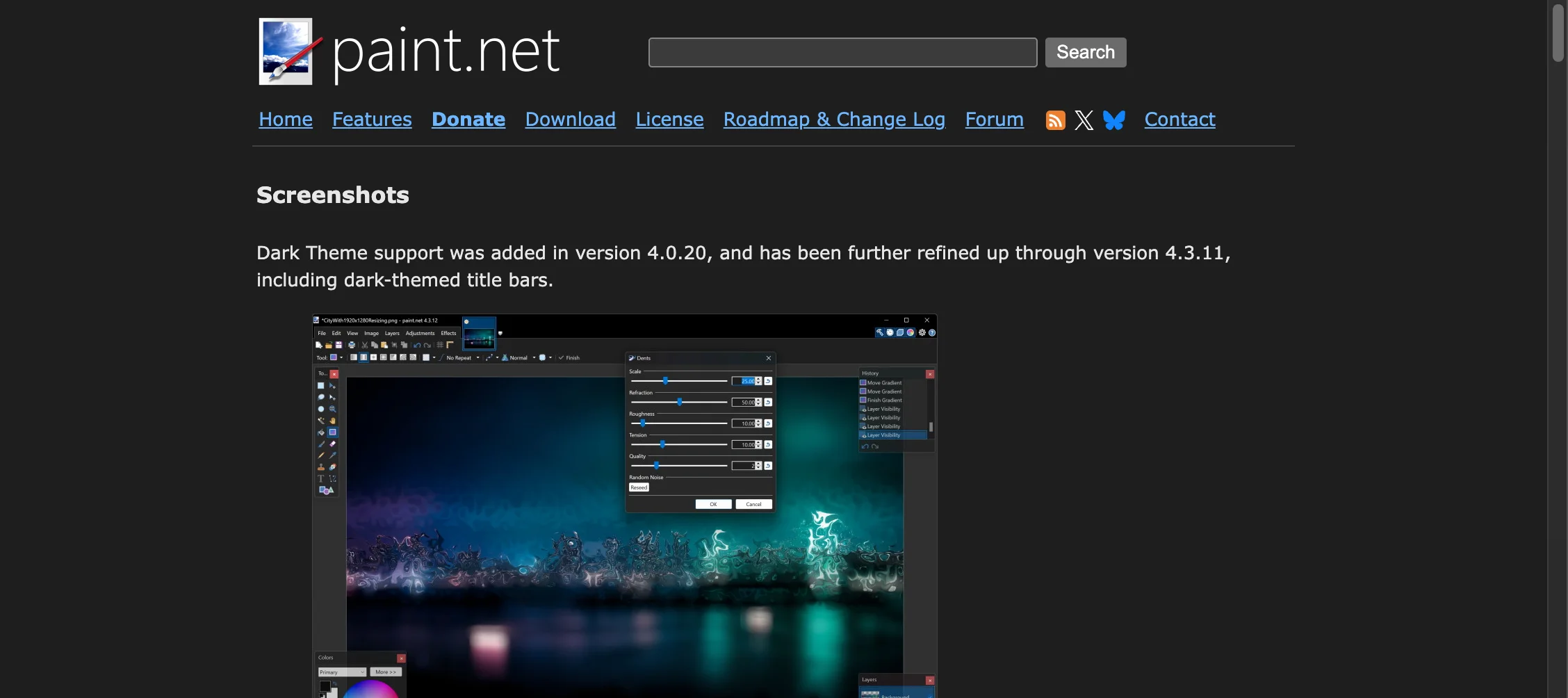Image resolution: width=1568 pixels, height=698 pixels.
Task: Select the Pencil tool in the Tools window
Action: coord(321,455)
